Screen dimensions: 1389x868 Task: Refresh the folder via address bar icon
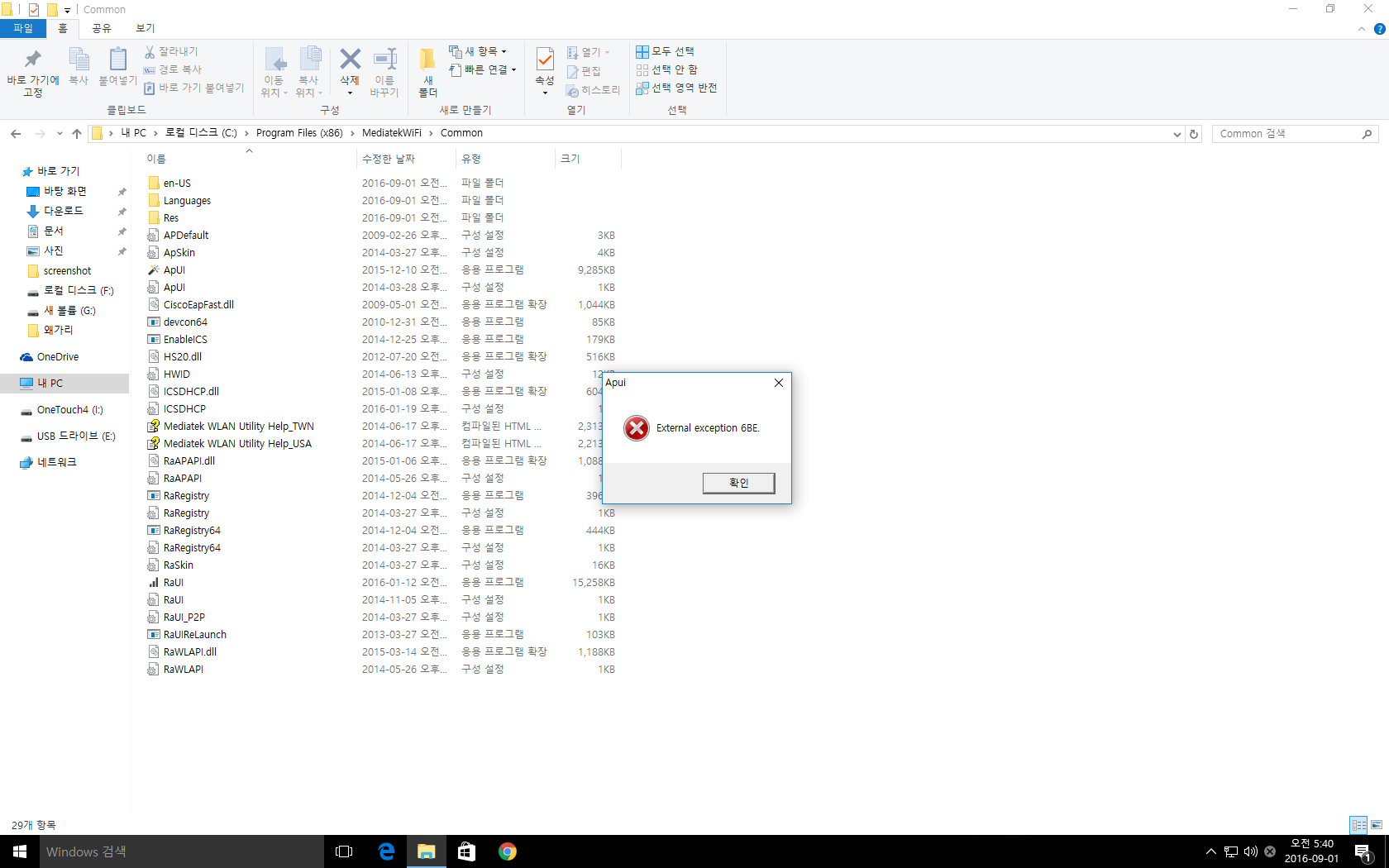pos(1194,134)
